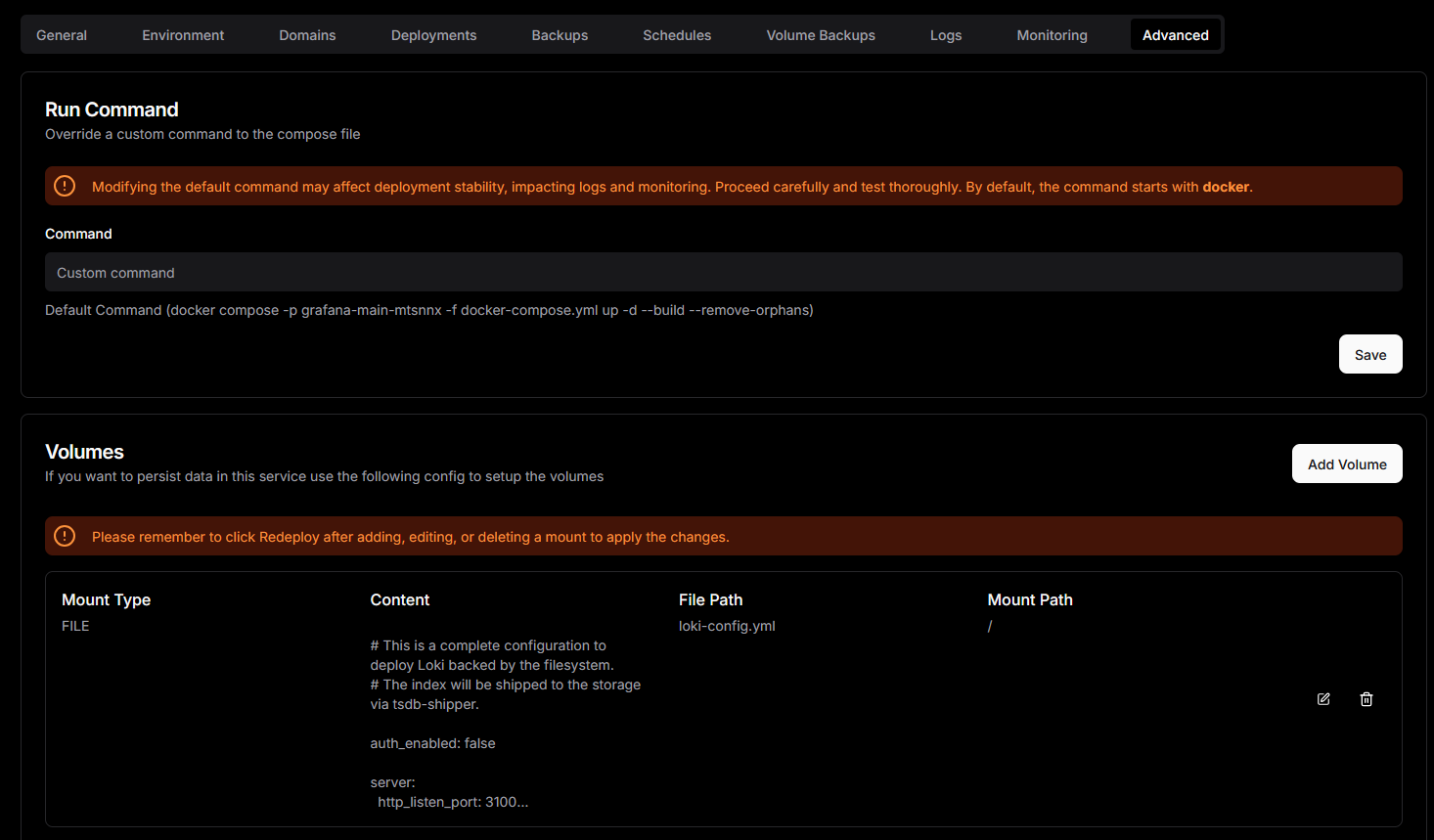
Task: Switch to the Backups tab
Action: (560, 35)
